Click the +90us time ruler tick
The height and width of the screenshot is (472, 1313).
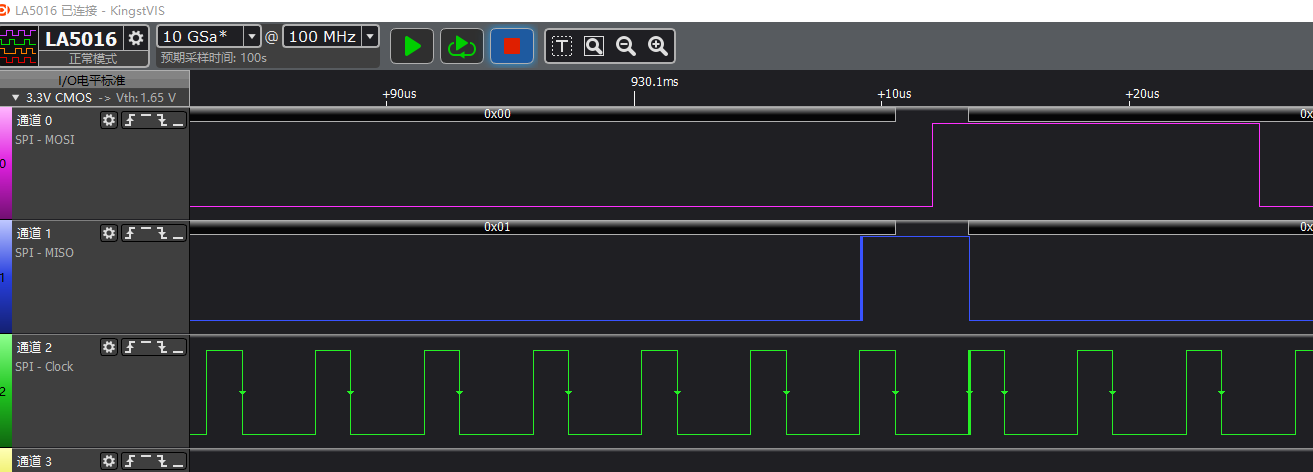tap(399, 94)
